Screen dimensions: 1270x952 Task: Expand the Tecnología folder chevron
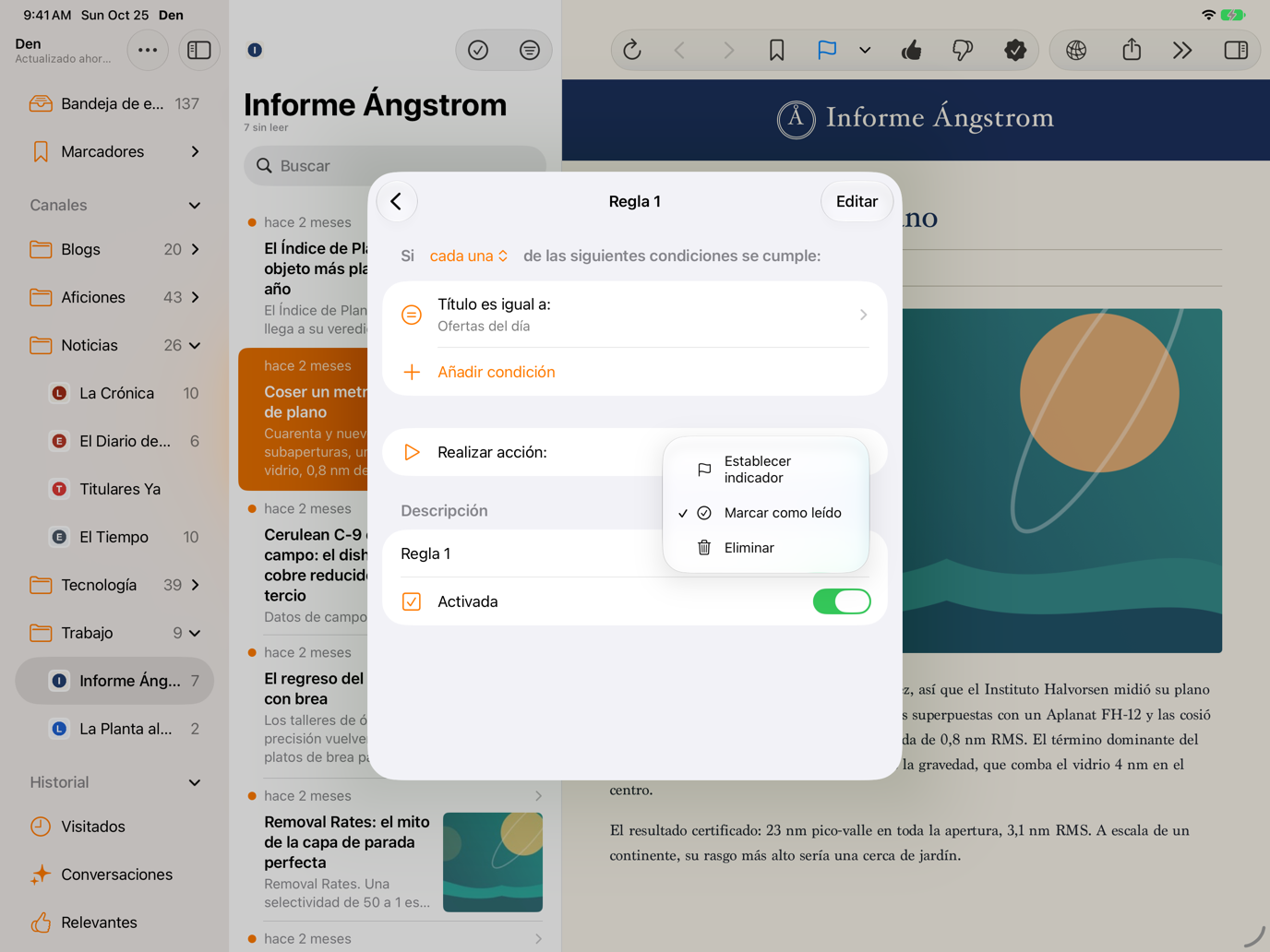coord(195,585)
